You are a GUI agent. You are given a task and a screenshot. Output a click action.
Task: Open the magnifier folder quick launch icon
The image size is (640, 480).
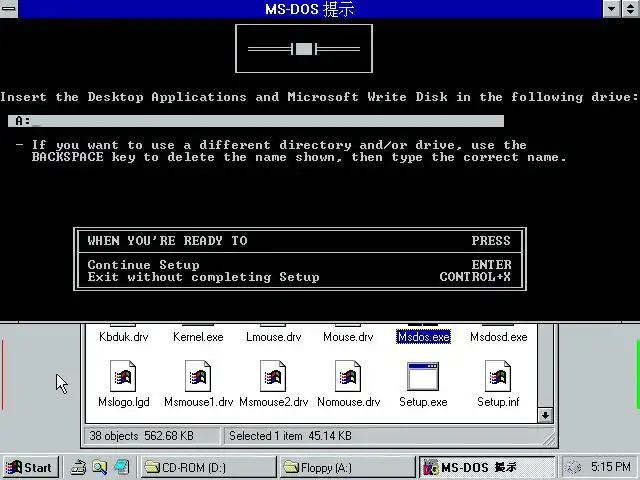click(x=100, y=467)
